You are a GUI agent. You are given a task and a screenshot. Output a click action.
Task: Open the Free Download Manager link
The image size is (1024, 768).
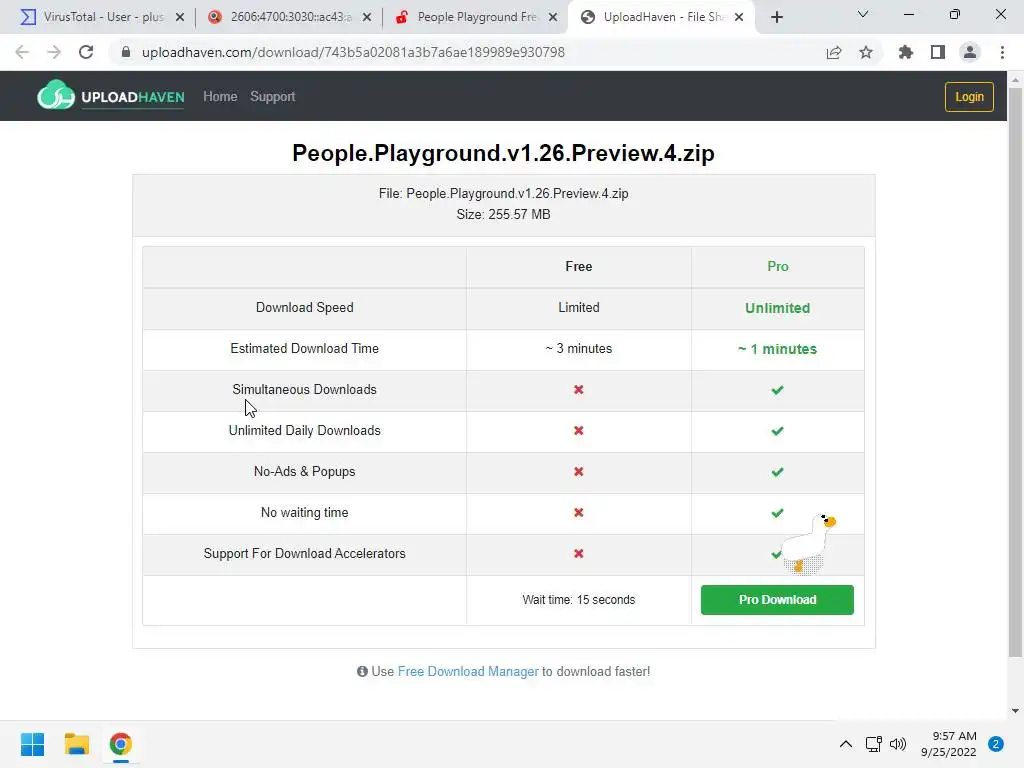468,671
